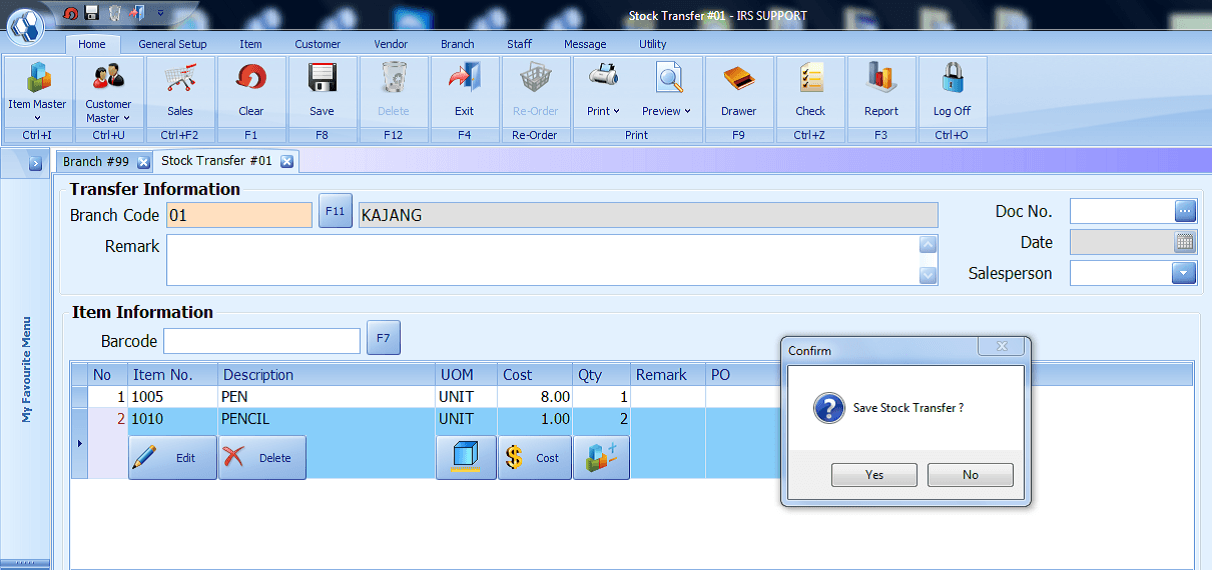Click the KAJANG branch name field

tap(648, 215)
